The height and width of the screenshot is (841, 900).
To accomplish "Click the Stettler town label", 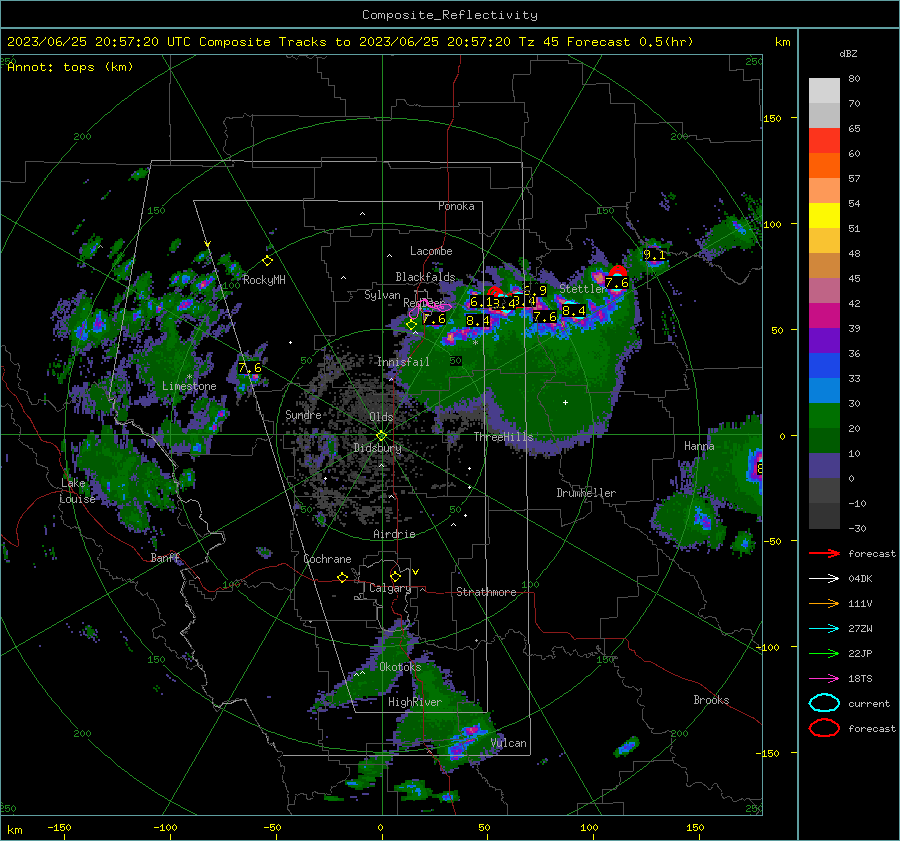I will (x=583, y=289).
